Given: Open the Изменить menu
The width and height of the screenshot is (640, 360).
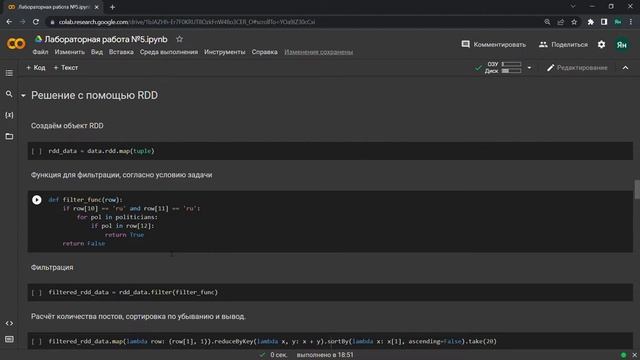Looking at the screenshot, I should 70,52.
